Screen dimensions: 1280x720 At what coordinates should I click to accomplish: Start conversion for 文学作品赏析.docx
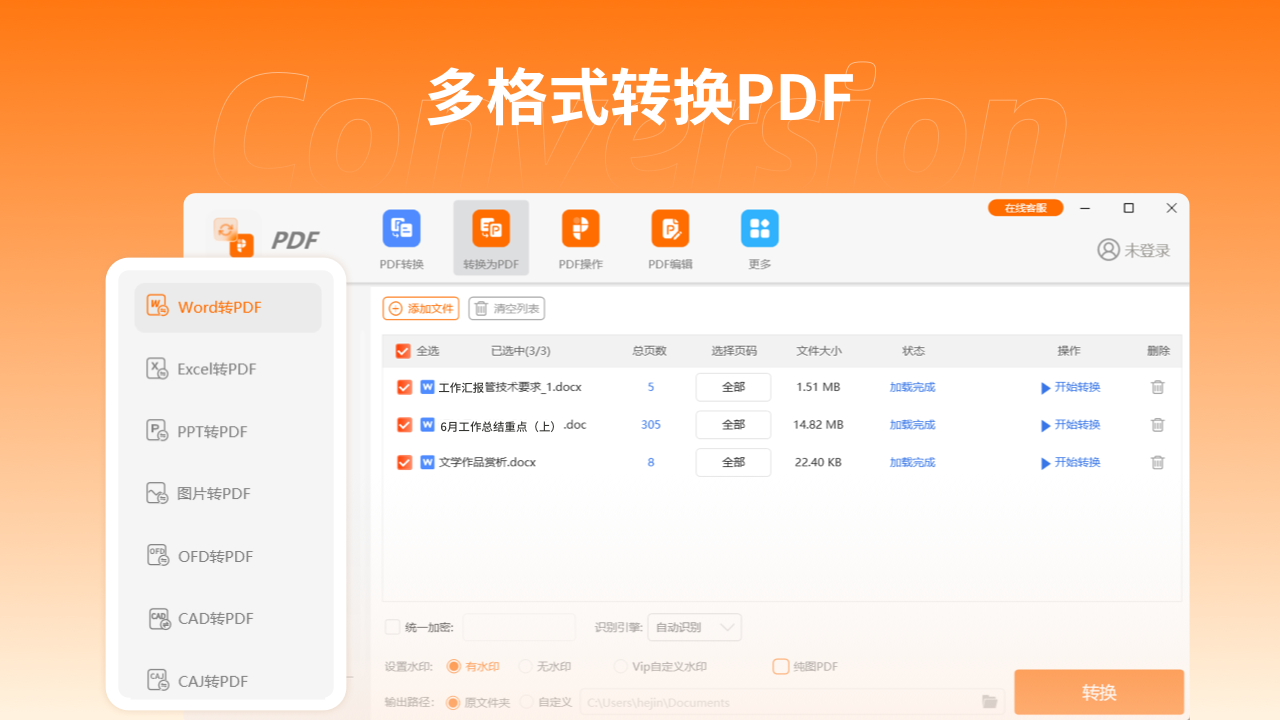pos(1070,462)
